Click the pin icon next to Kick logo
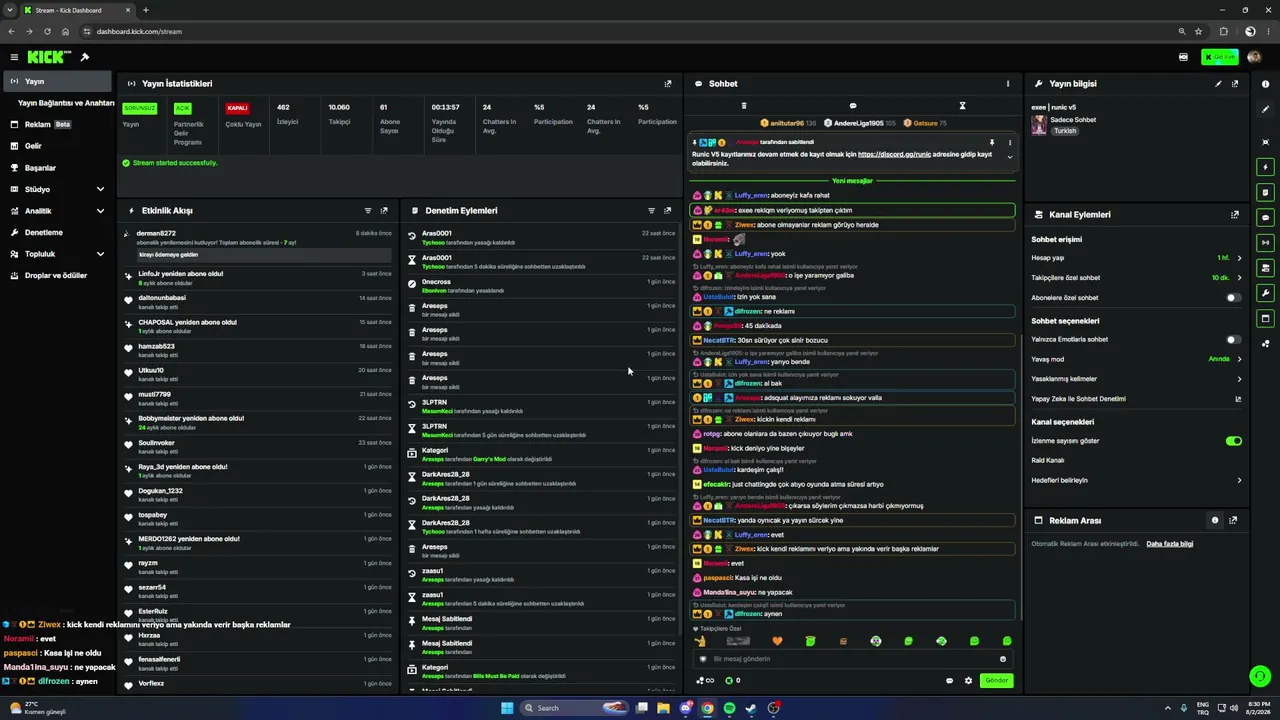This screenshot has height=720, width=1280. [x=85, y=57]
